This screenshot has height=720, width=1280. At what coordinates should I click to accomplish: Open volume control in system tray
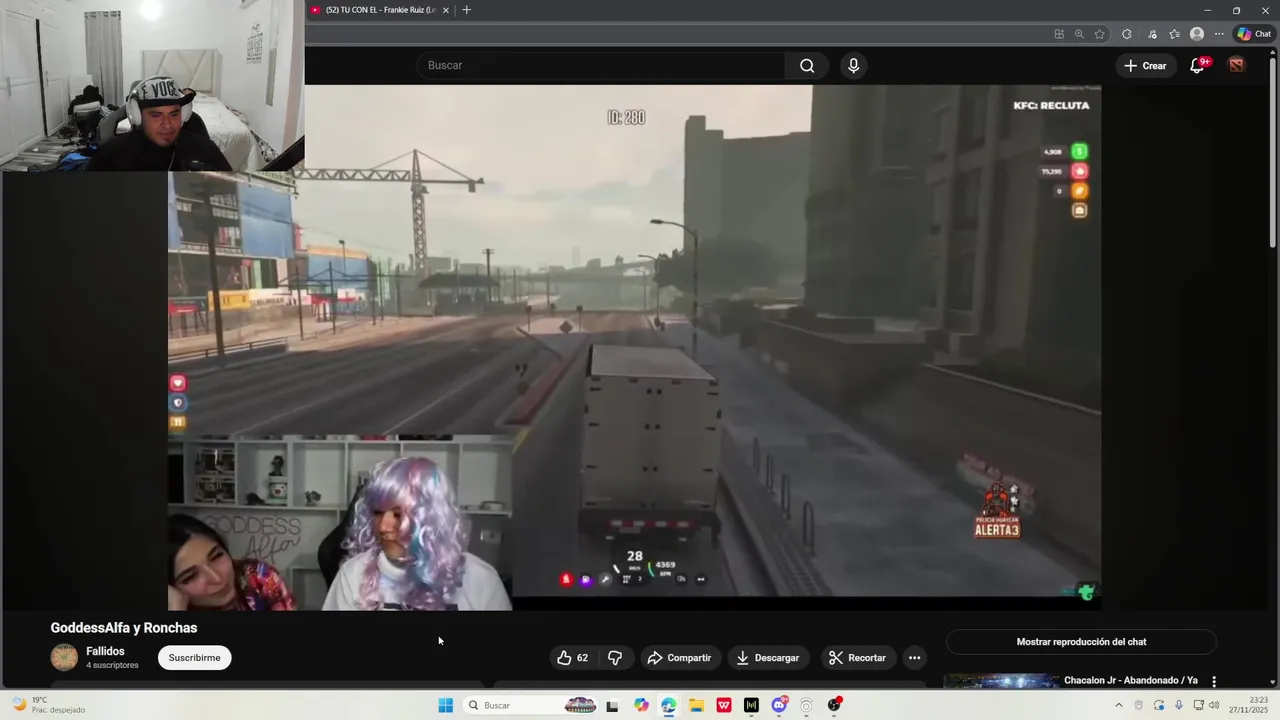[x=1215, y=705]
